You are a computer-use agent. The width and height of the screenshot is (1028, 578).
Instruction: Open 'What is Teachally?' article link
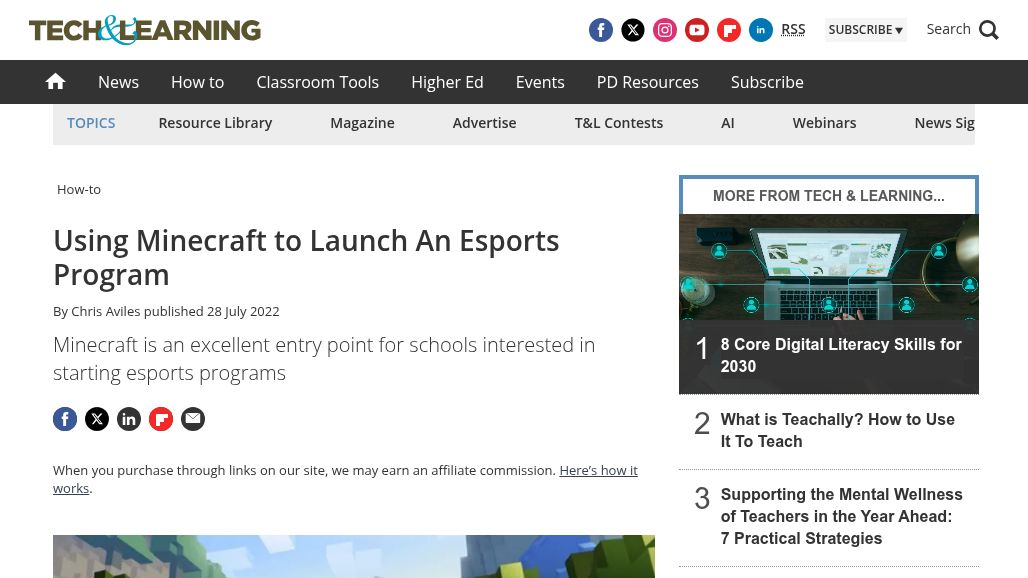pos(837,430)
